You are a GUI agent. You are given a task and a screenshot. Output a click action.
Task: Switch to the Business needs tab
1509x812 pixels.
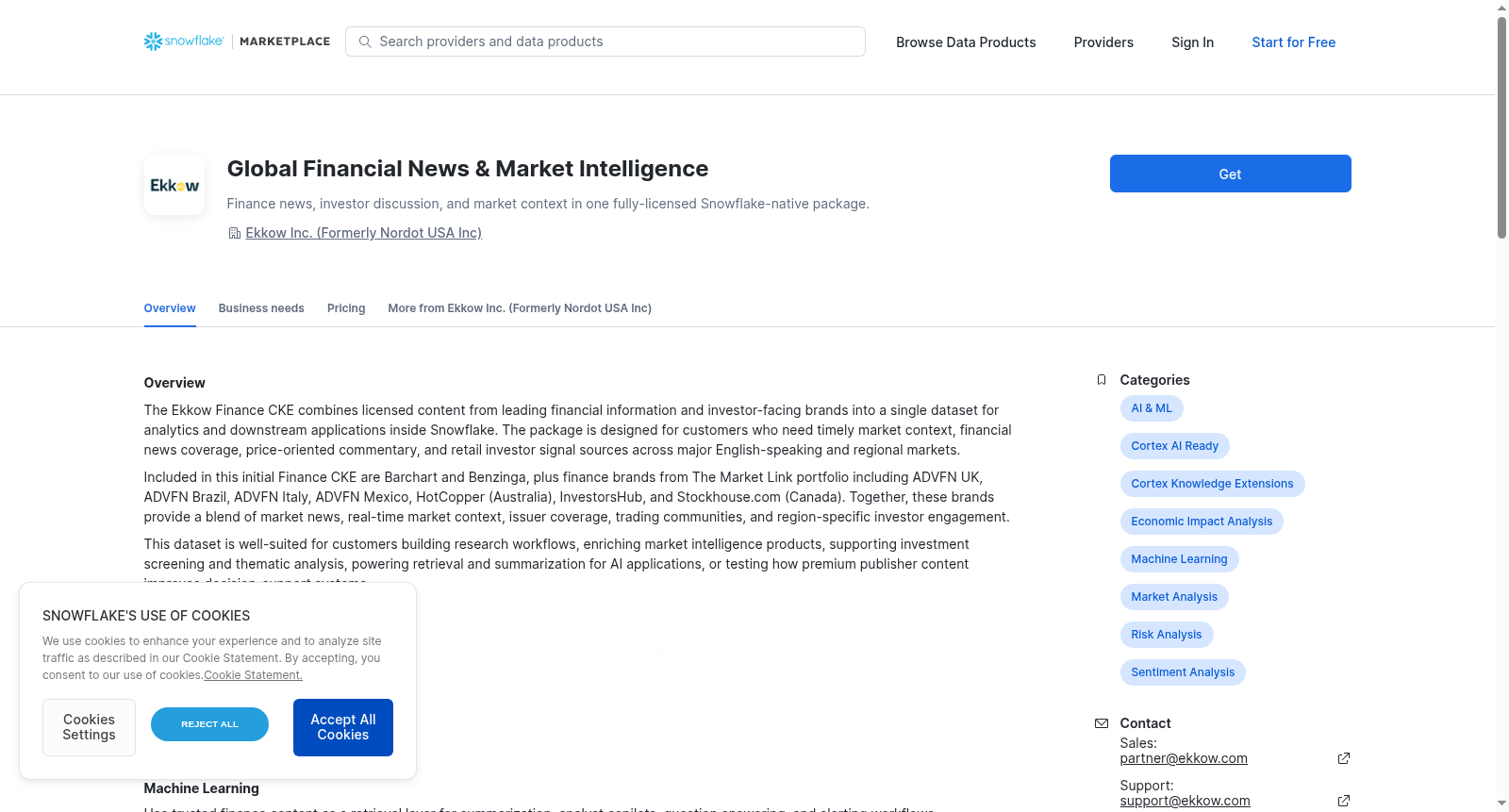261,308
